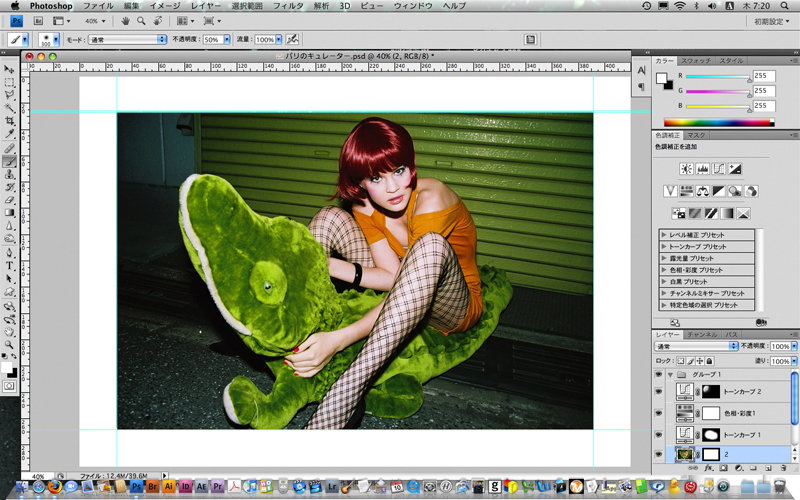The height and width of the screenshot is (500, 800).
Task: Toggle airbrush mode in options bar
Action: [292, 39]
